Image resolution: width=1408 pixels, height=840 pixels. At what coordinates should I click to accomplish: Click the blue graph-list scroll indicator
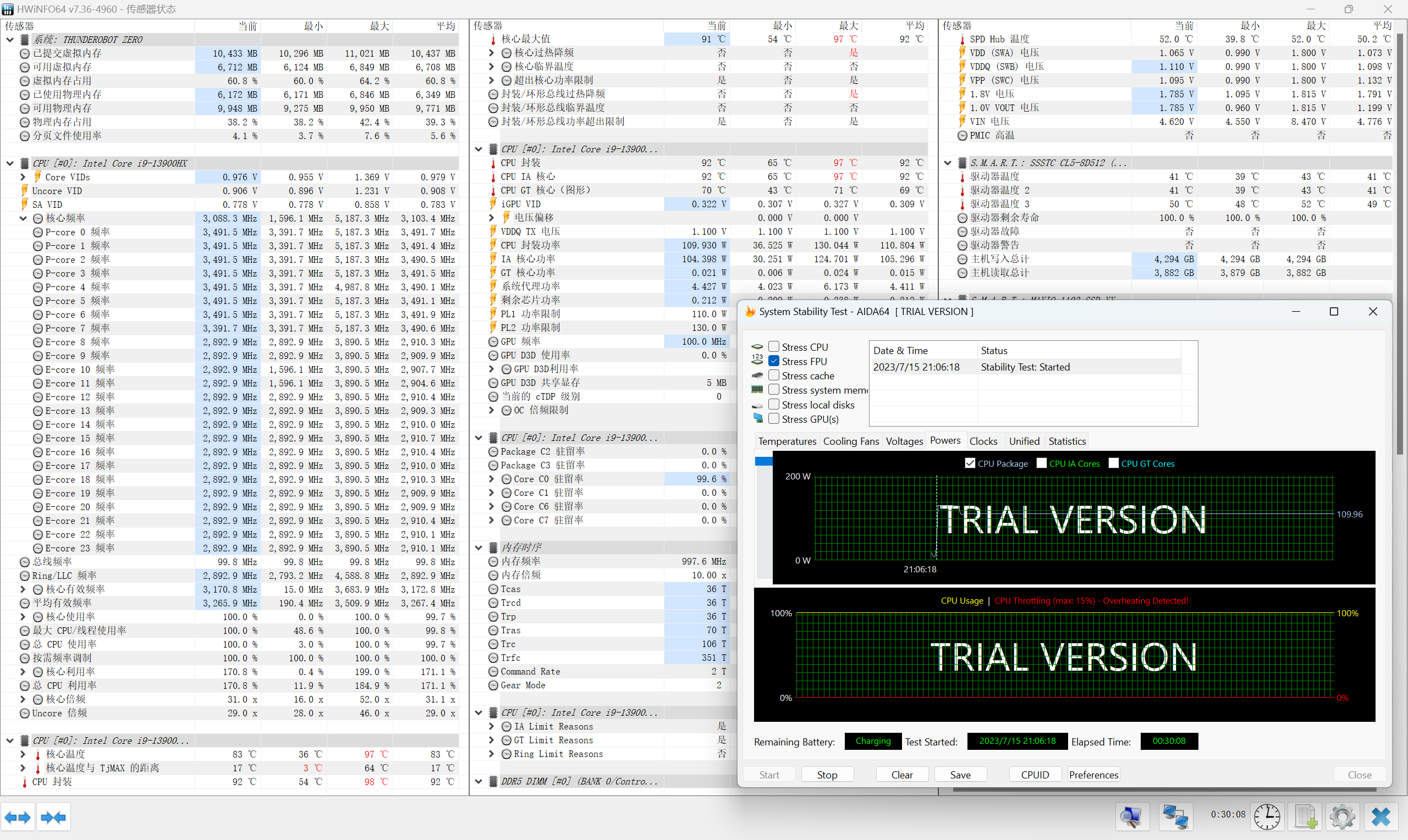tap(763, 461)
